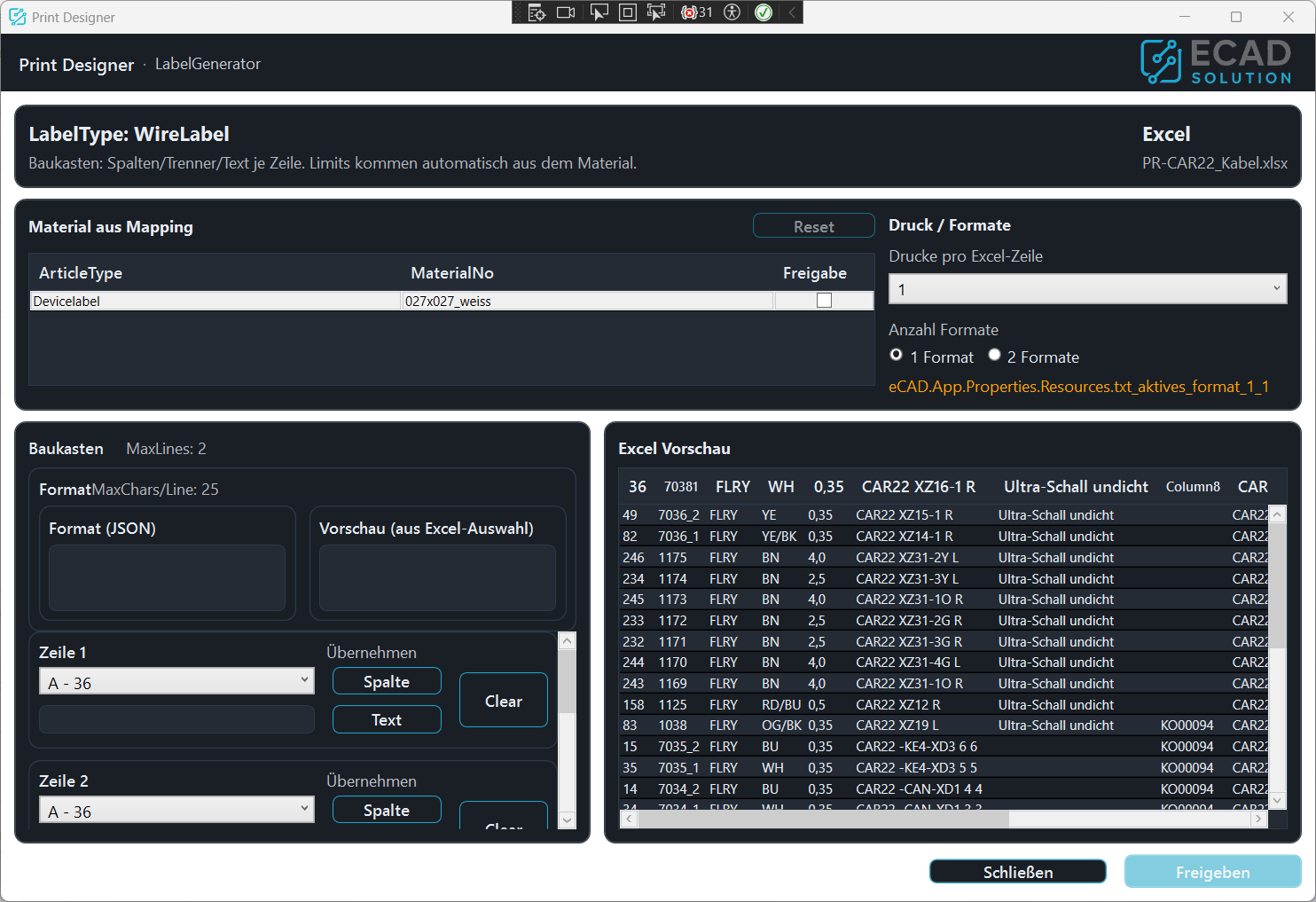The height and width of the screenshot is (902, 1316).
Task: Click ArticleType column header
Action: point(215,273)
